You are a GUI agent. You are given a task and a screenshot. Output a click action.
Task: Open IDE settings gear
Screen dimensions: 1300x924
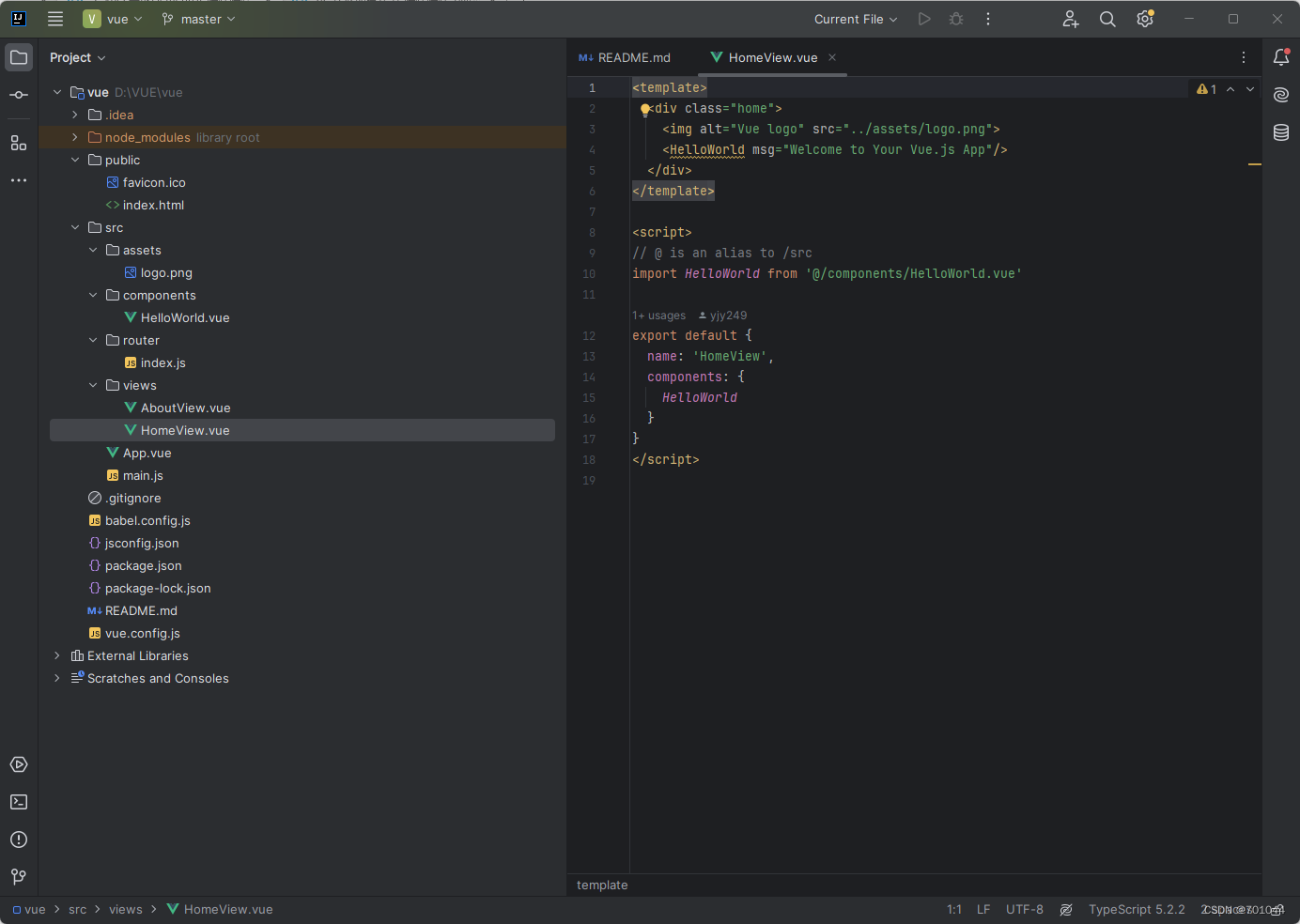[1145, 19]
